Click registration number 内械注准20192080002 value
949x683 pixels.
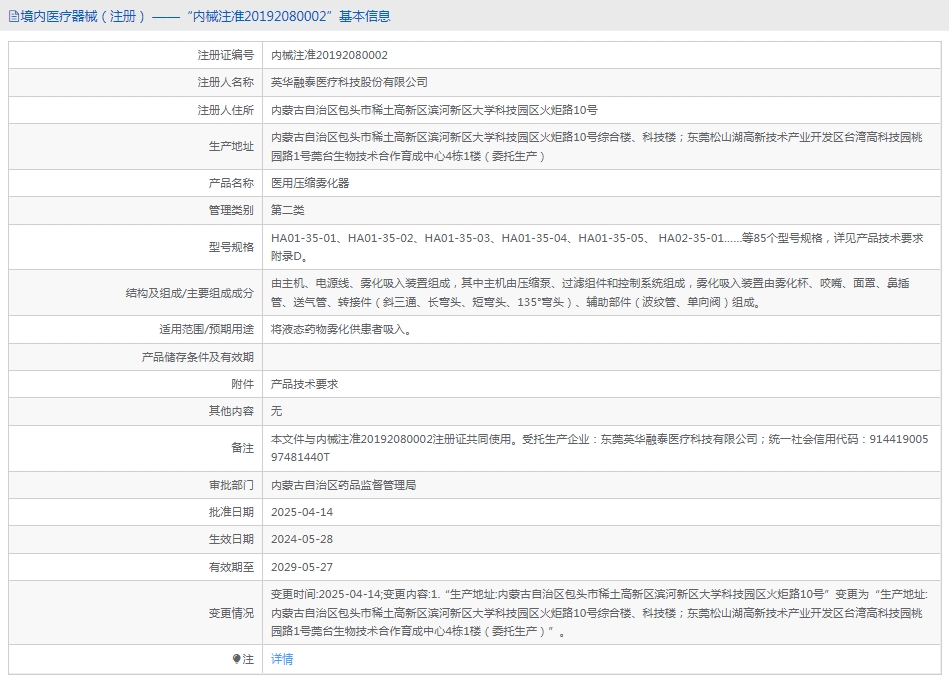330,55
